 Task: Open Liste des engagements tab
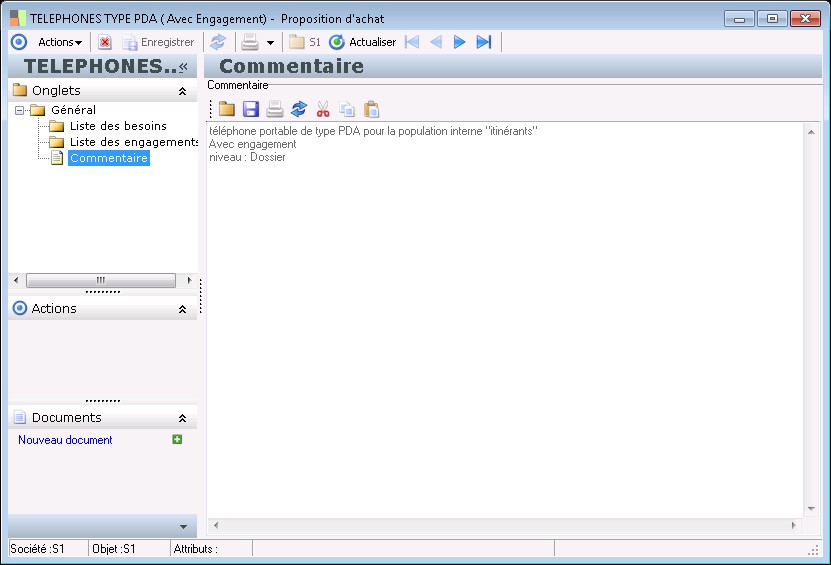tap(134, 142)
